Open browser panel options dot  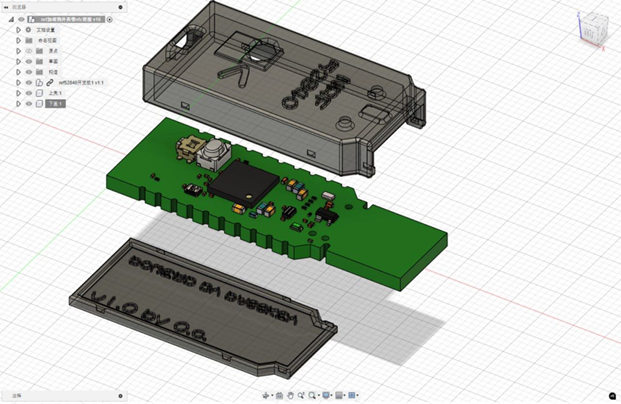121,7
